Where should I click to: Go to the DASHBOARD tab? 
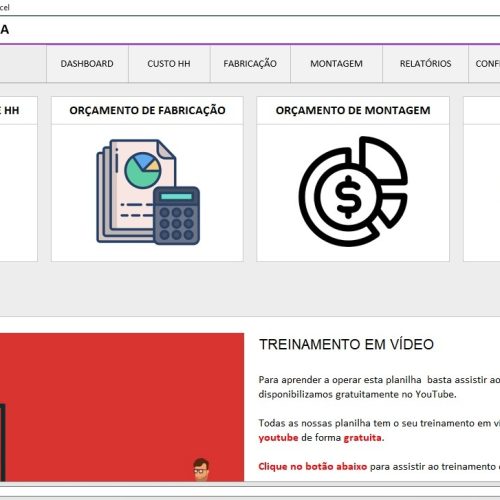[x=87, y=63]
